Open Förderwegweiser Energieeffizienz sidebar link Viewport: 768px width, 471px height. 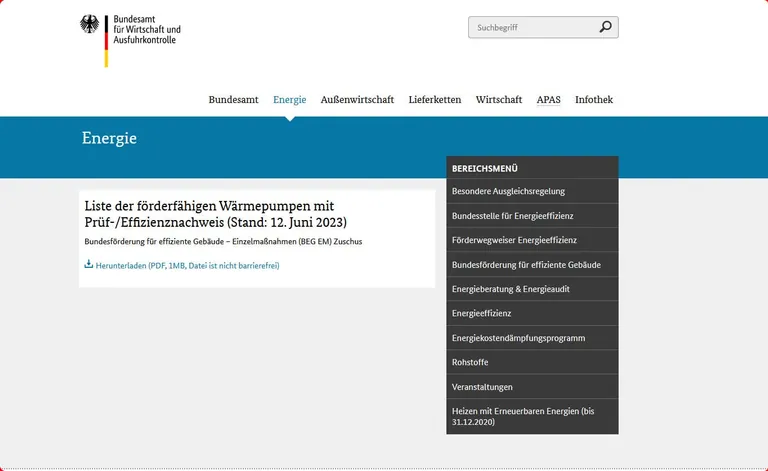click(514, 240)
